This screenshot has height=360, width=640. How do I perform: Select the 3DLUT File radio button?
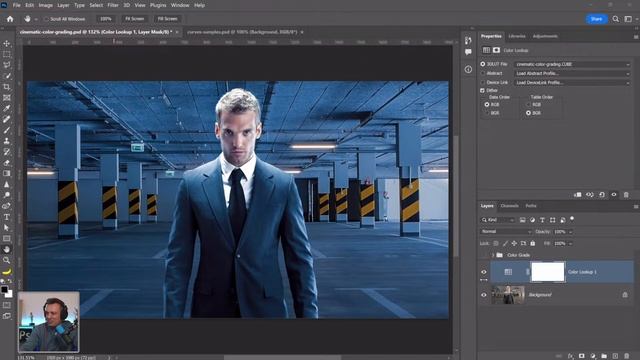click(482, 64)
